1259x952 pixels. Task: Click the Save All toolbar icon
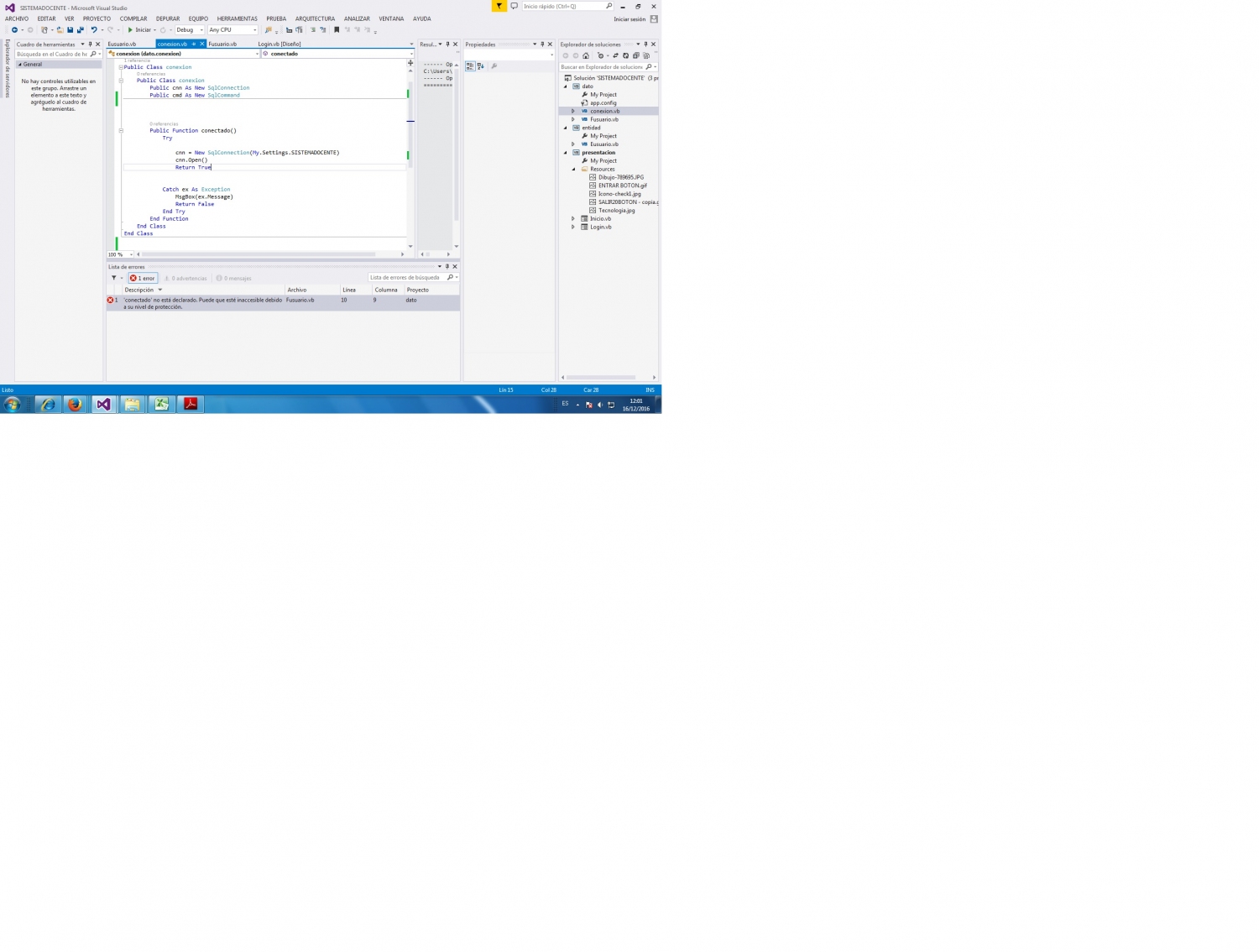[x=81, y=30]
